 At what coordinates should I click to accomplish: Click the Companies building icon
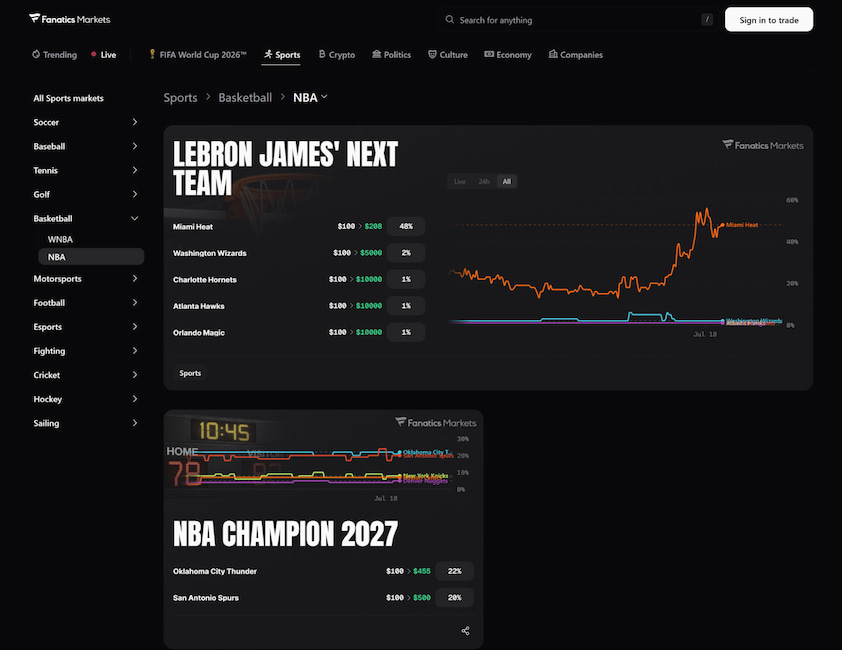click(553, 54)
